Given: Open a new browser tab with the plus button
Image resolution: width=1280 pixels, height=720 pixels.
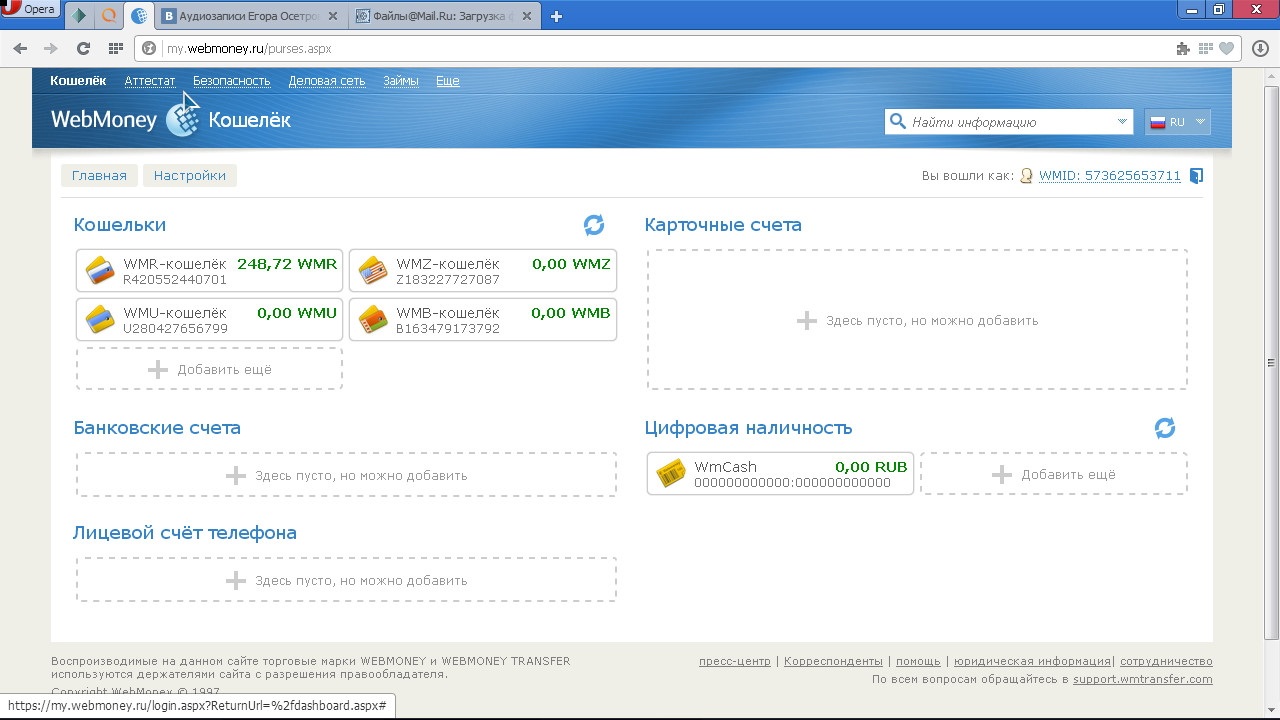Looking at the screenshot, I should 557,16.
